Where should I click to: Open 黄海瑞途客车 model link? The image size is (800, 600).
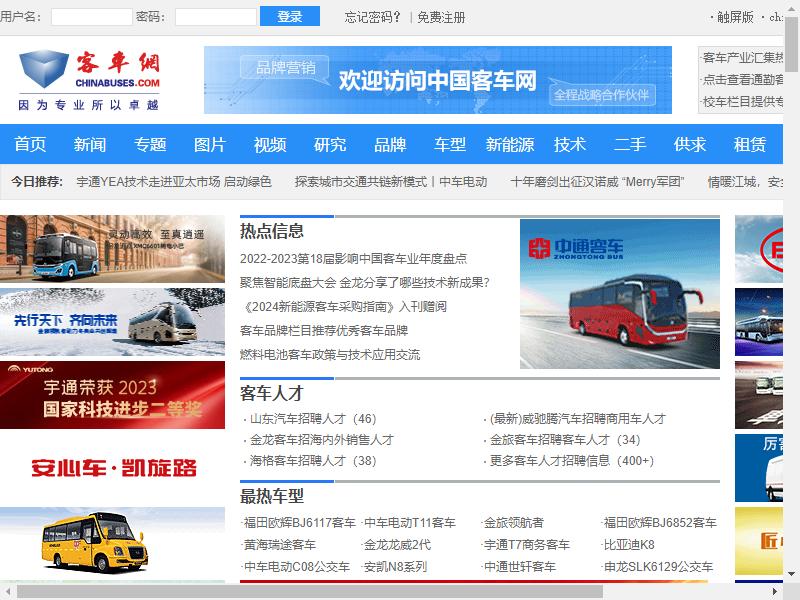click(280, 544)
